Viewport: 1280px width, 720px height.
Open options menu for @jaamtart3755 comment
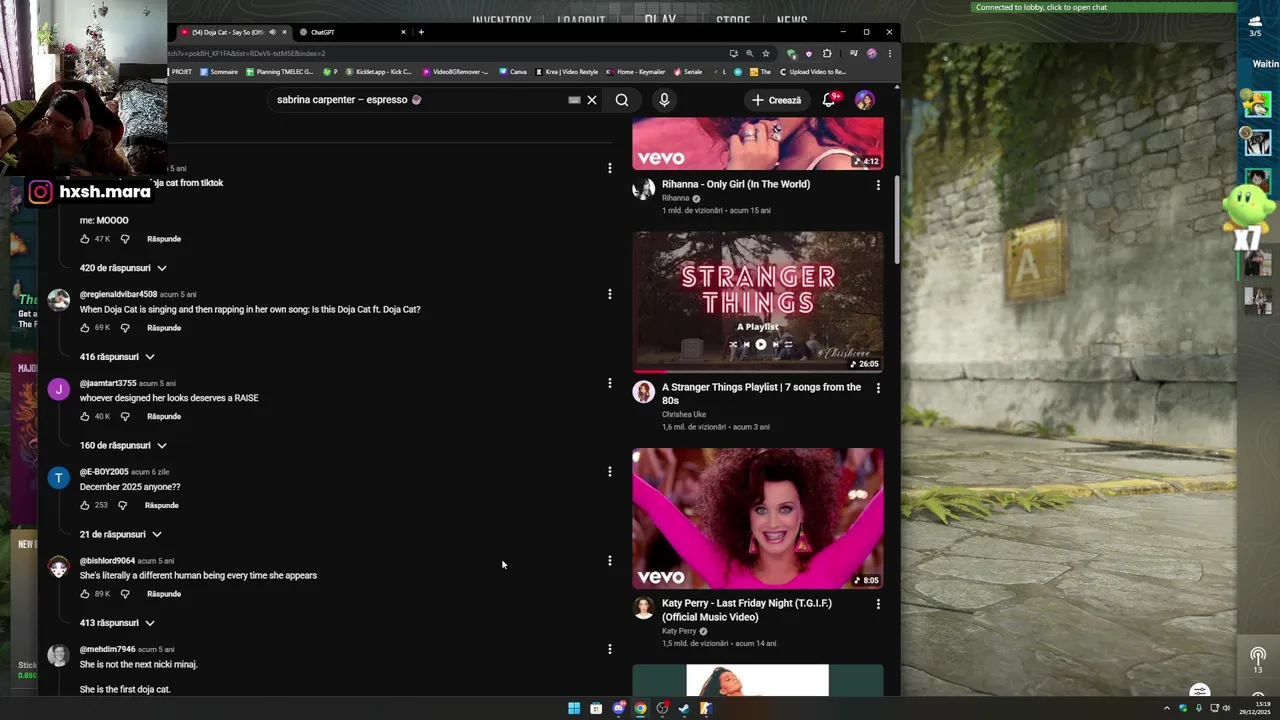[610, 383]
